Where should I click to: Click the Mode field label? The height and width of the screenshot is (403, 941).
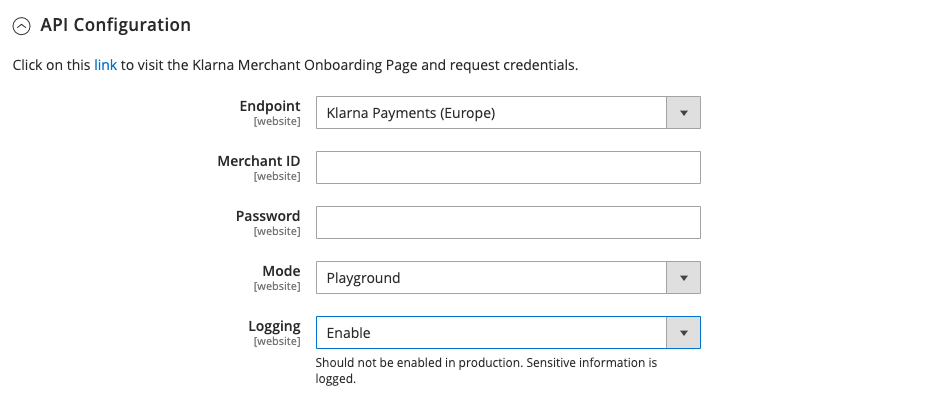pyautogui.click(x=281, y=271)
